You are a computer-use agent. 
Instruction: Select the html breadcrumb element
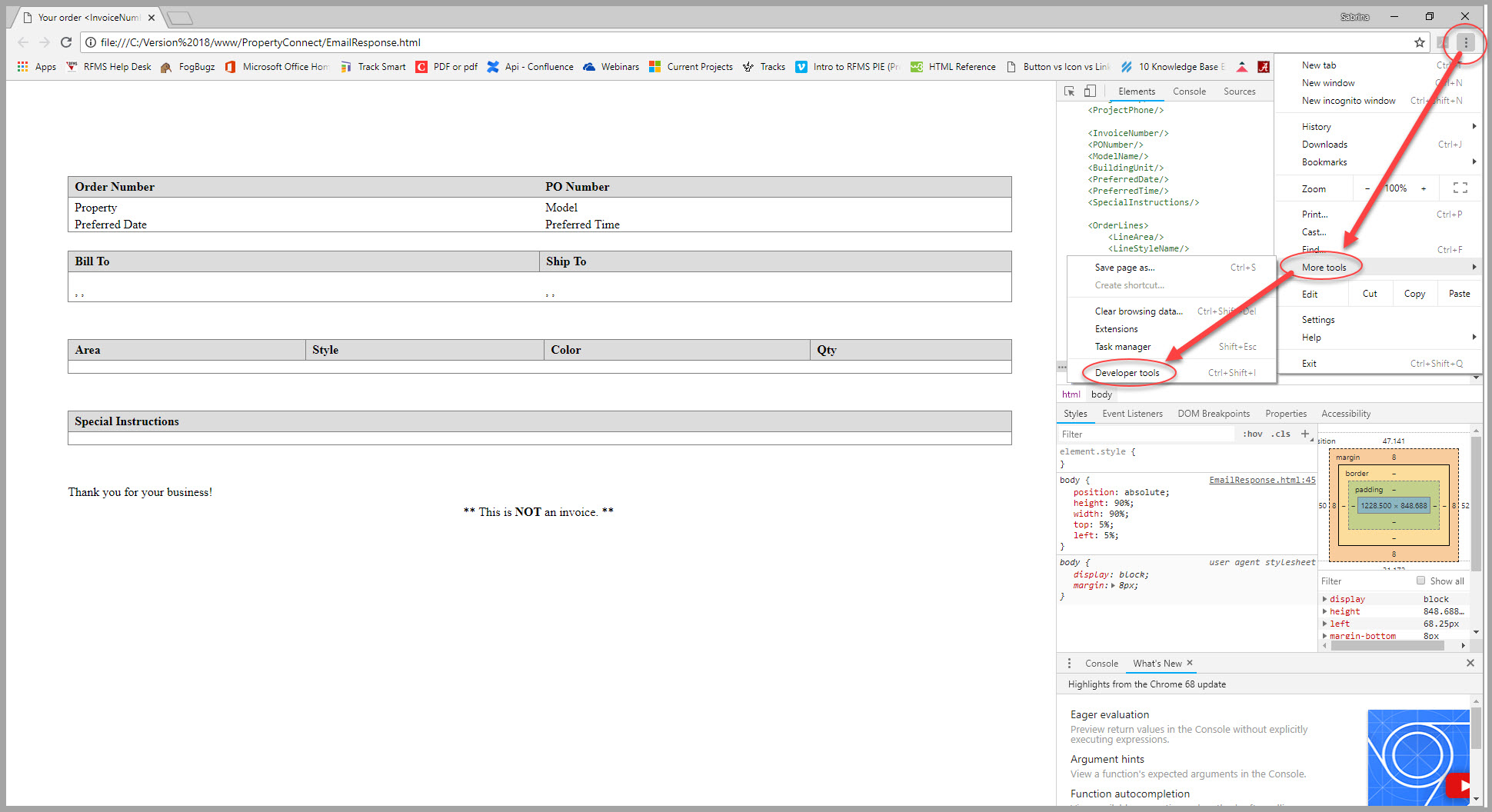click(1071, 394)
